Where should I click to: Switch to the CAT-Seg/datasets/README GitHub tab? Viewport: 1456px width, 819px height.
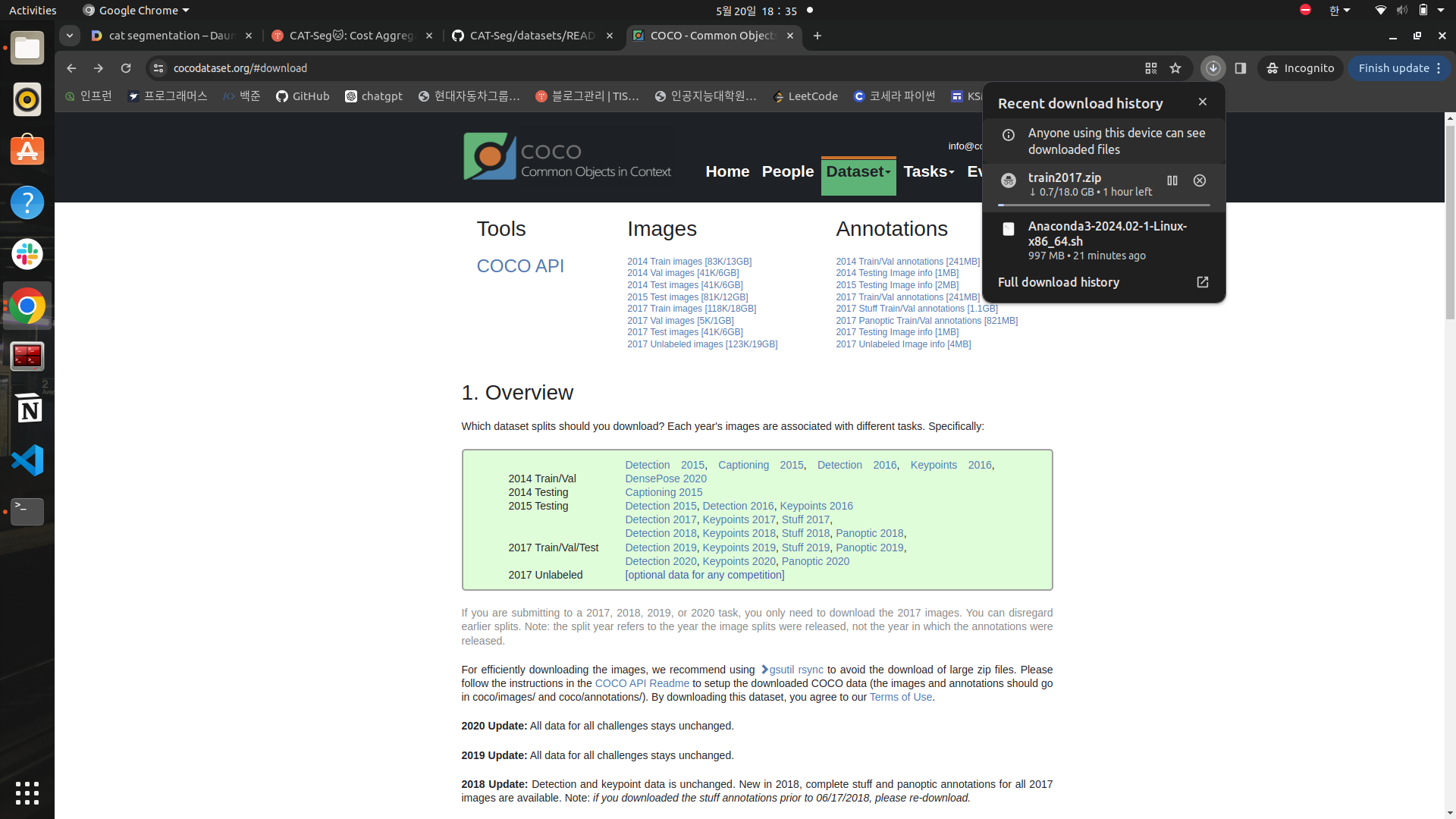(531, 36)
